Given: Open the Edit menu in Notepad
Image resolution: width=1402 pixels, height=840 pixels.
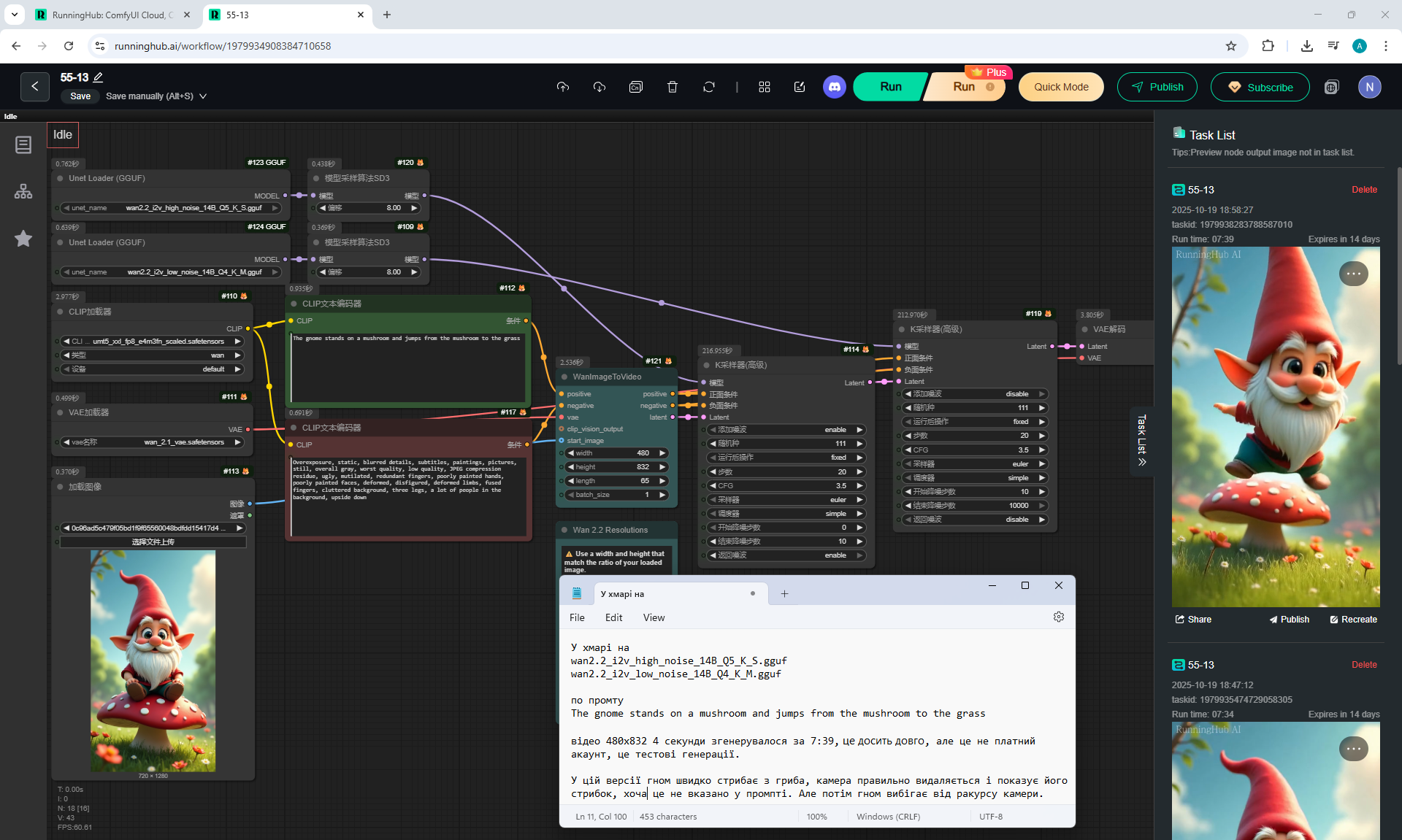Looking at the screenshot, I should point(613,617).
